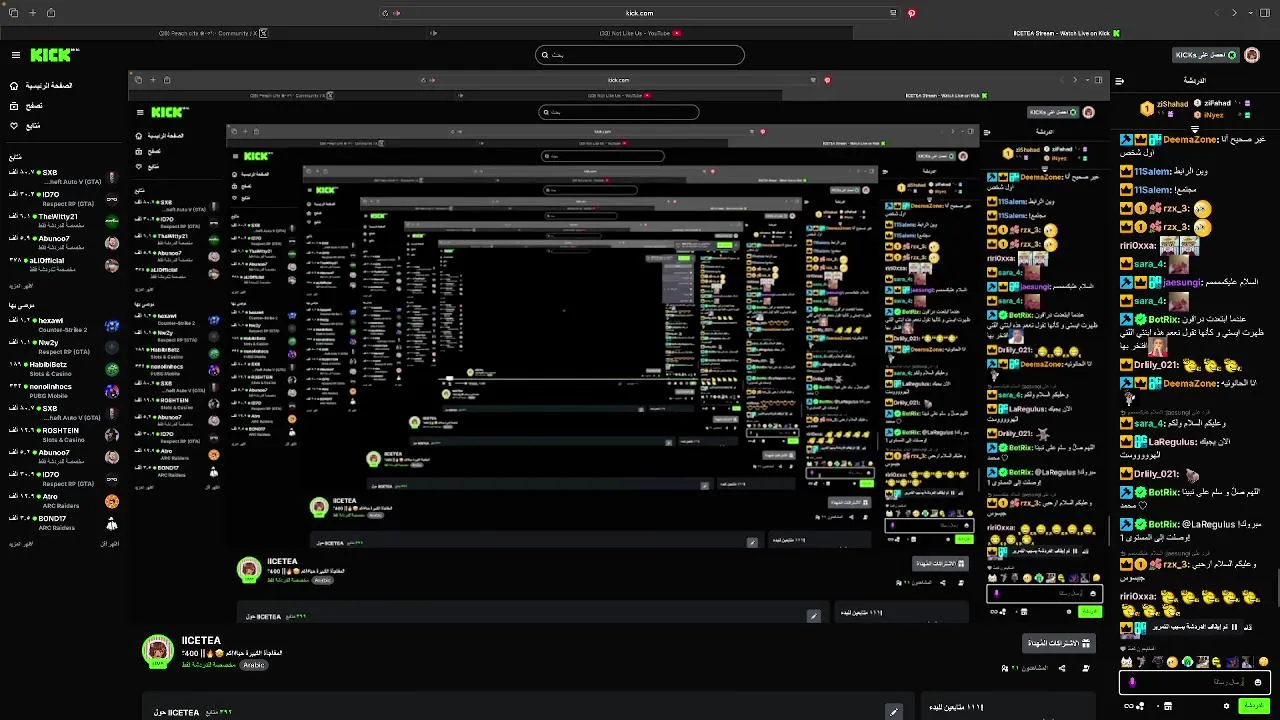The image size is (1280, 720).
Task: Click the get KICKs button in header
Action: tap(1206, 55)
